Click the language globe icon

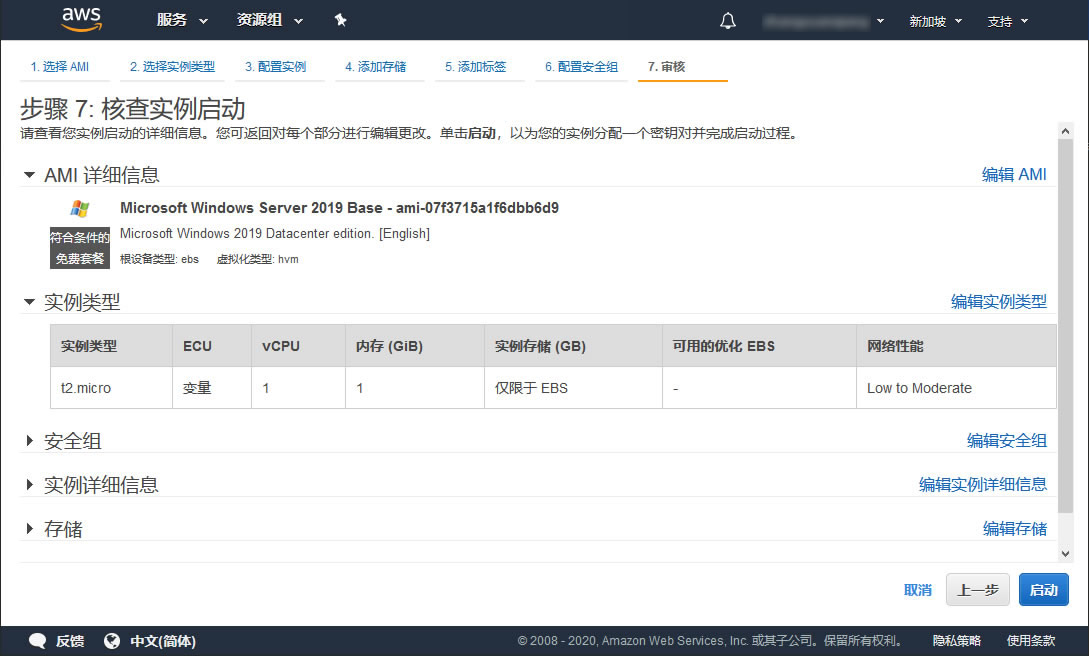111,641
